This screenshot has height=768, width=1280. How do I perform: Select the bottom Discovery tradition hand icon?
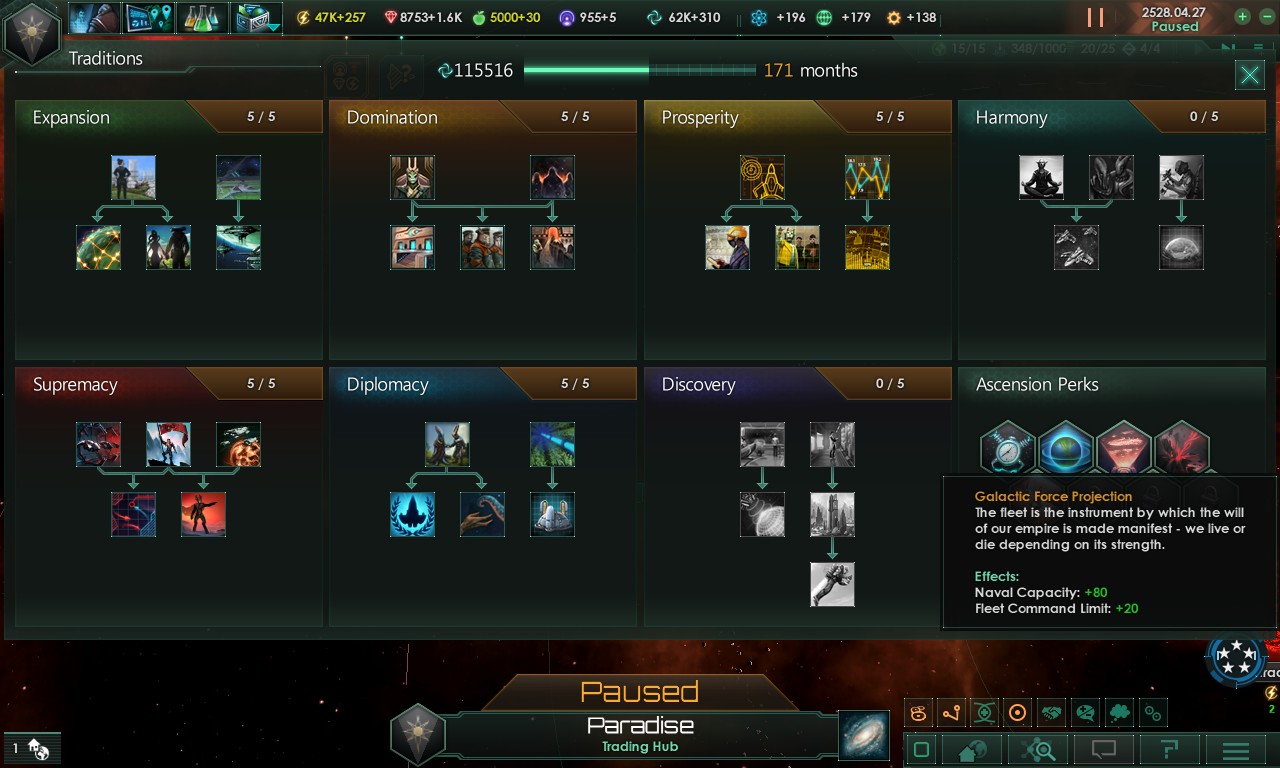click(x=832, y=584)
